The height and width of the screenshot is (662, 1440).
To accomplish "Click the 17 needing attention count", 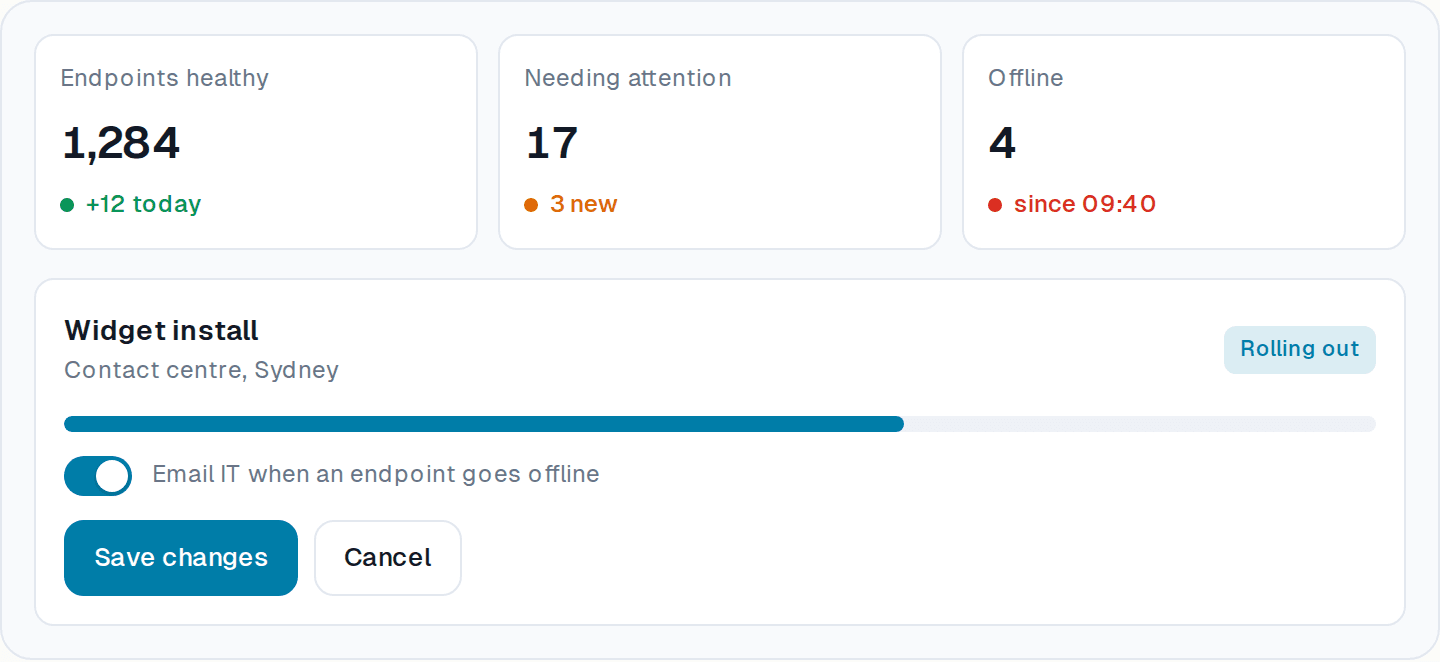I will click(x=552, y=143).
